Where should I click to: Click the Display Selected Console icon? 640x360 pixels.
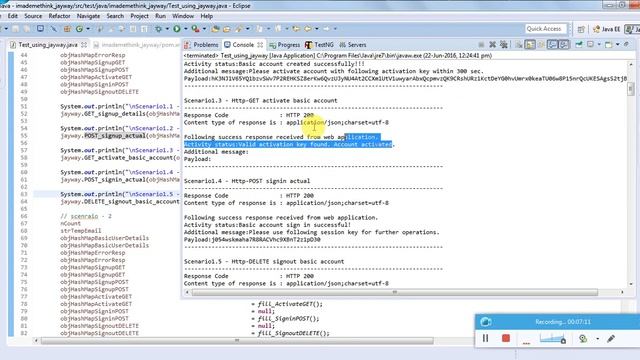click(x=590, y=44)
